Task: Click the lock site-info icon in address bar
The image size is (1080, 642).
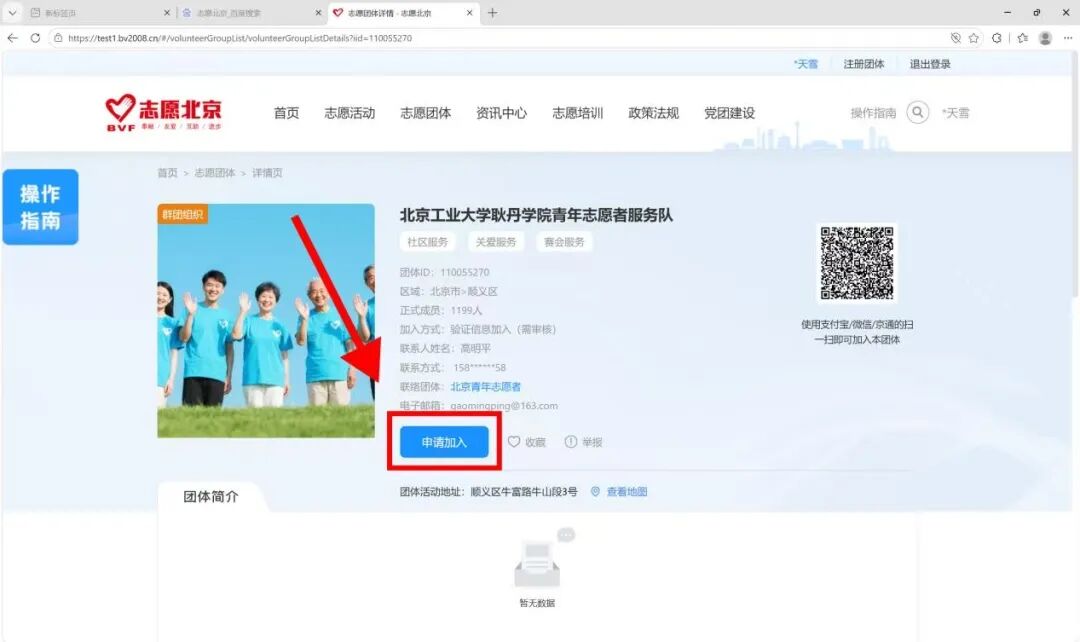Action: [x=59, y=38]
